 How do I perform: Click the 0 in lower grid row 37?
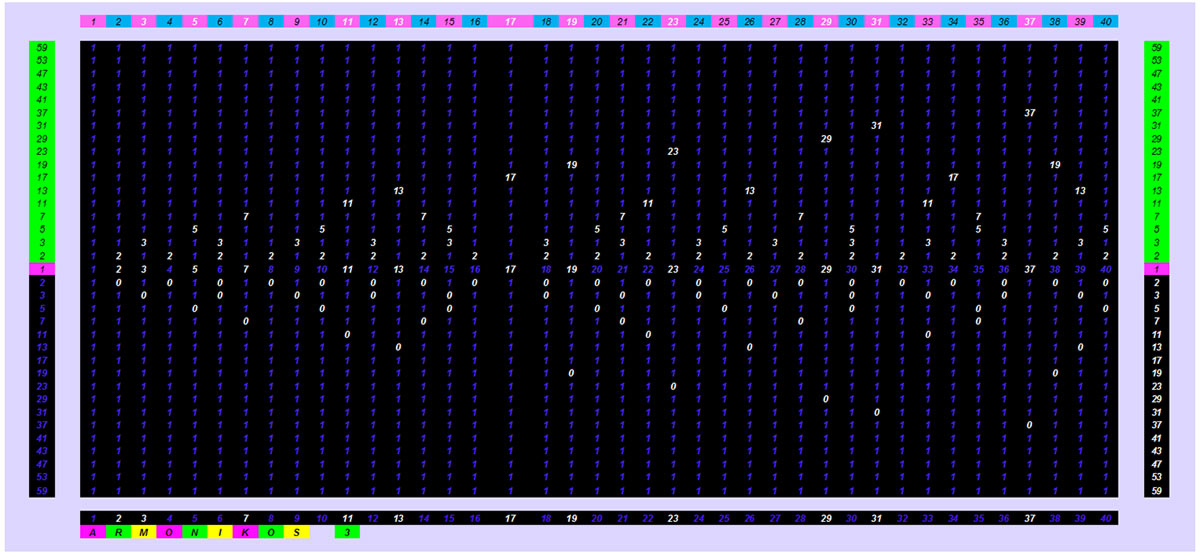[1029, 425]
